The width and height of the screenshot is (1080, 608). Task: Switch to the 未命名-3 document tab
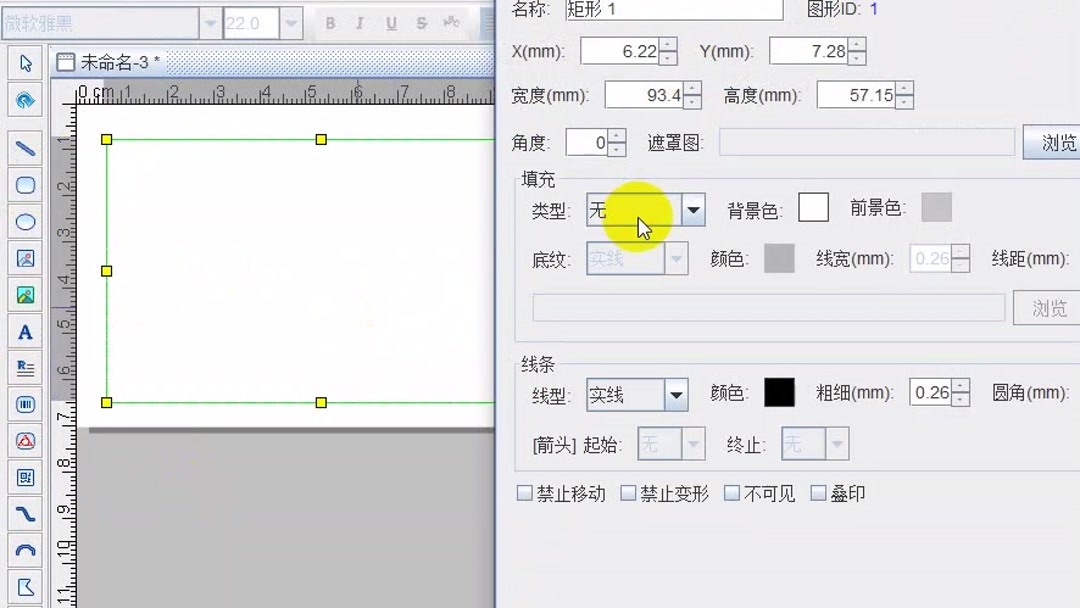point(108,61)
